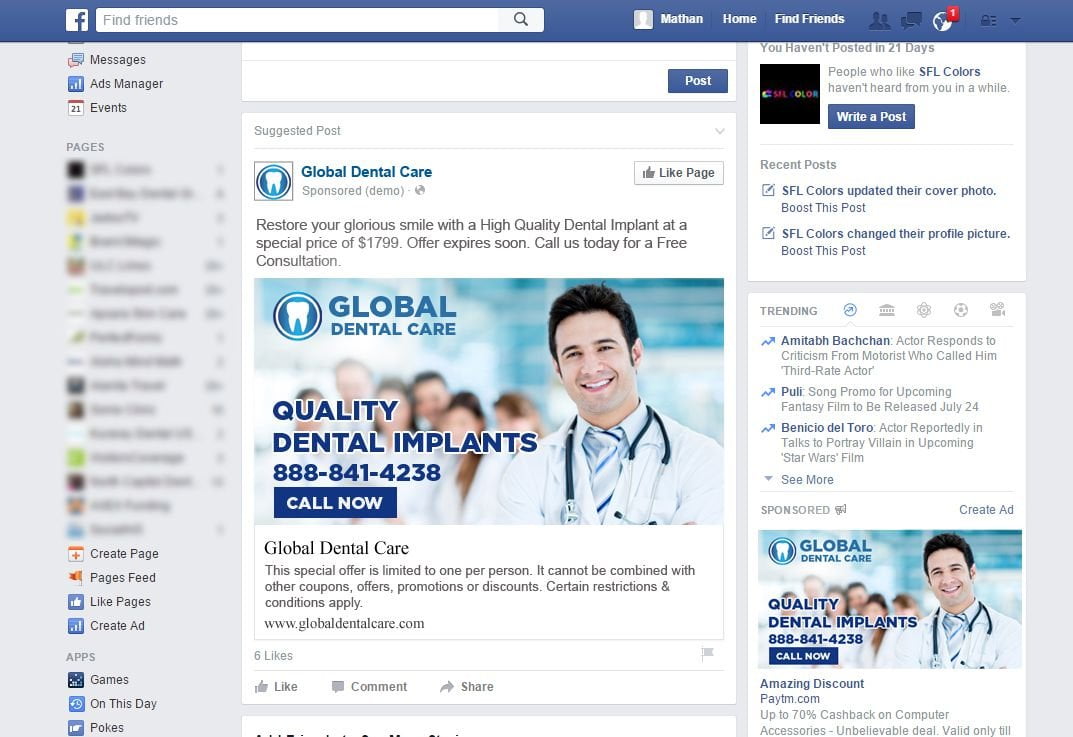The height and width of the screenshot is (737, 1073).
Task: Open Pages Feed link
Action: pos(122,578)
